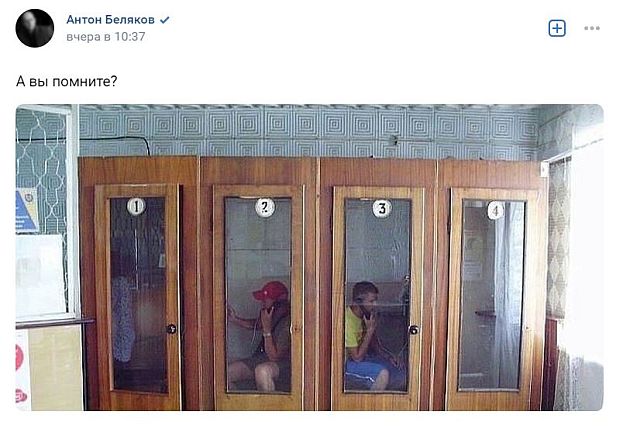The height and width of the screenshot is (429, 620).
Task: Click the door knob of booth 1
Action: tap(172, 329)
